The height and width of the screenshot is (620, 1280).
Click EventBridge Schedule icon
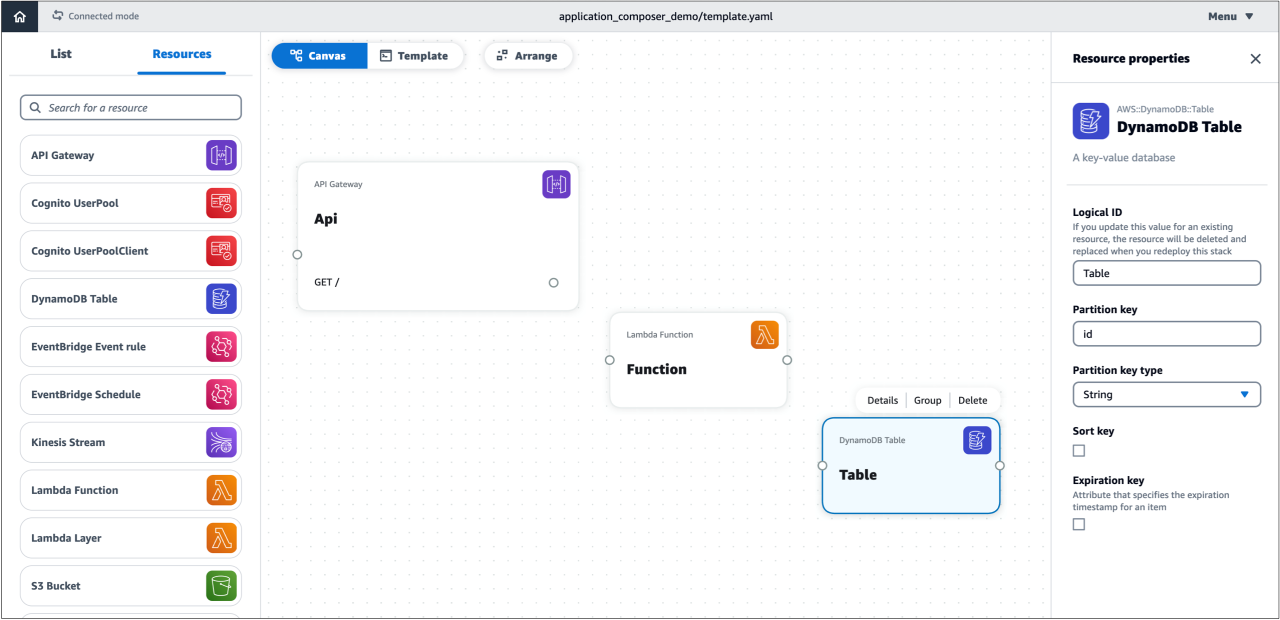221,394
